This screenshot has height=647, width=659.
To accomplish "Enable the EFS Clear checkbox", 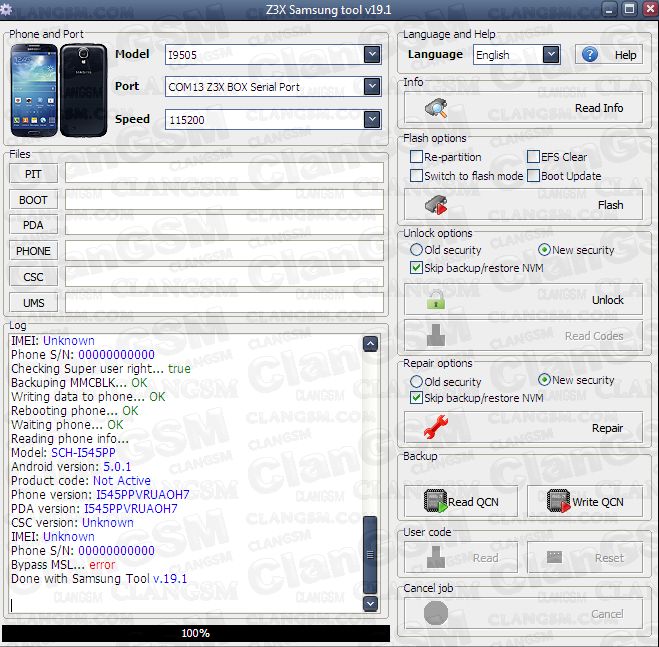I will click(533, 157).
